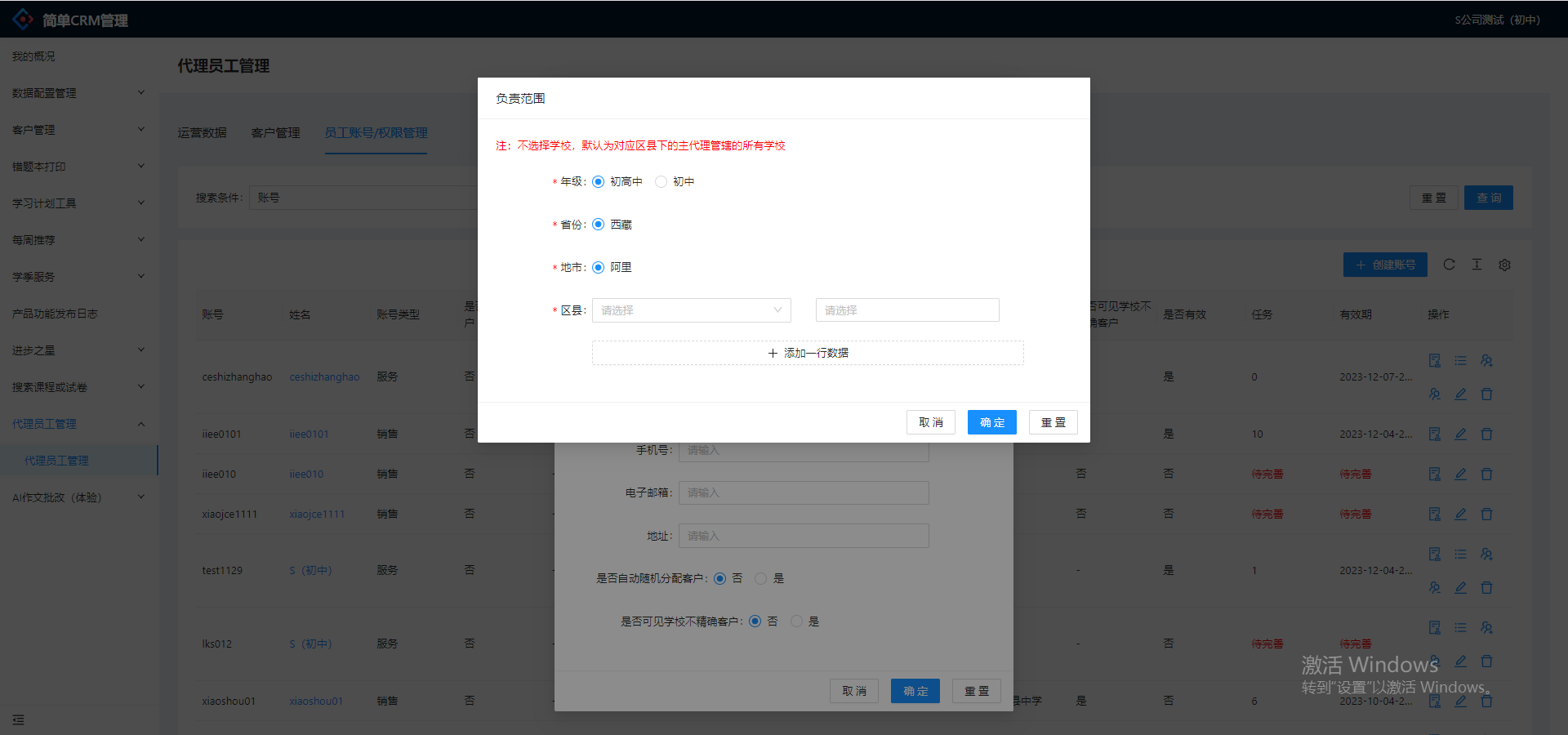Click the edit pencil icon in iiee0101 row
Screen dimensions: 1568x735
point(1460,434)
